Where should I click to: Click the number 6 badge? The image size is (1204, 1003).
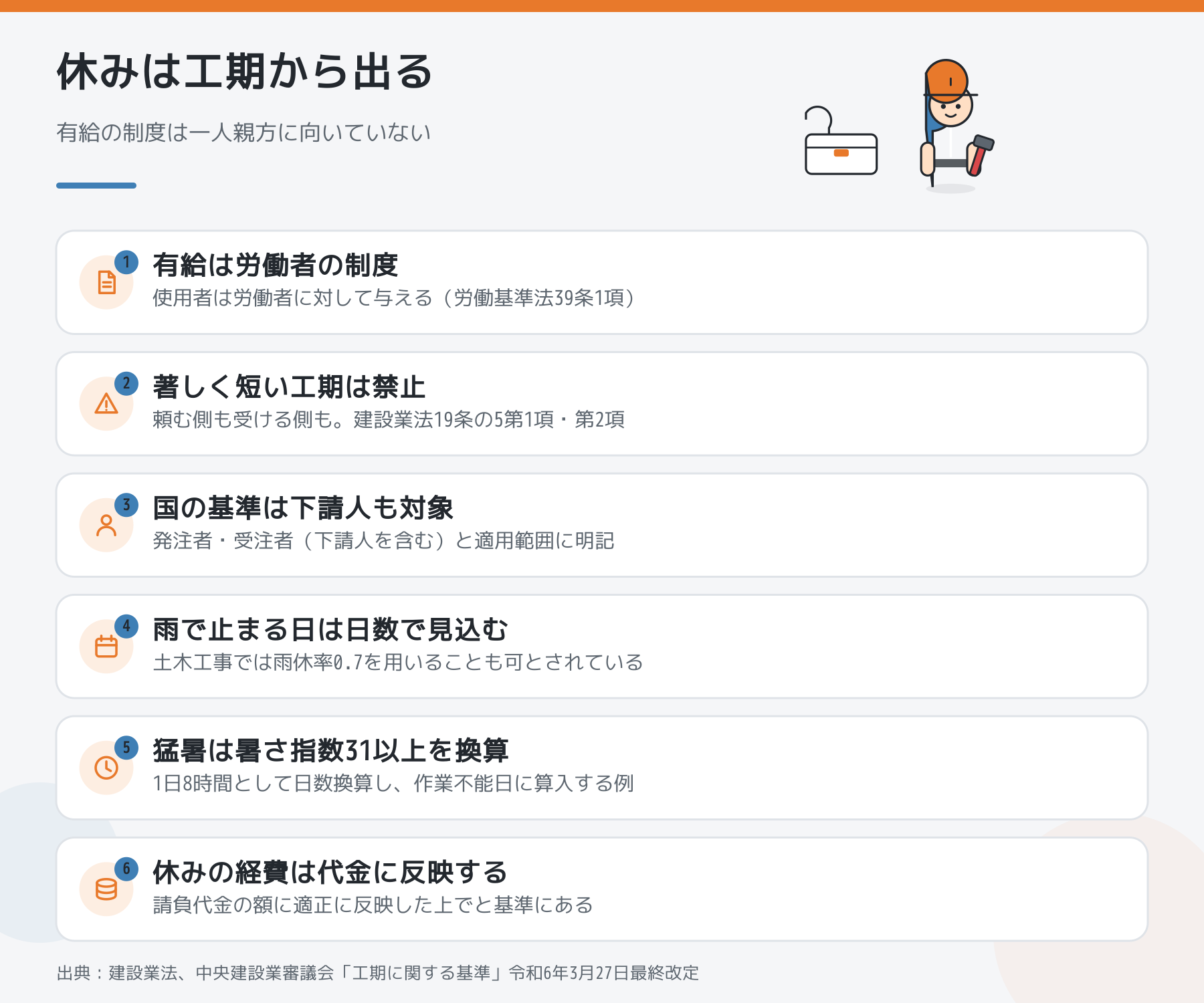[x=126, y=869]
